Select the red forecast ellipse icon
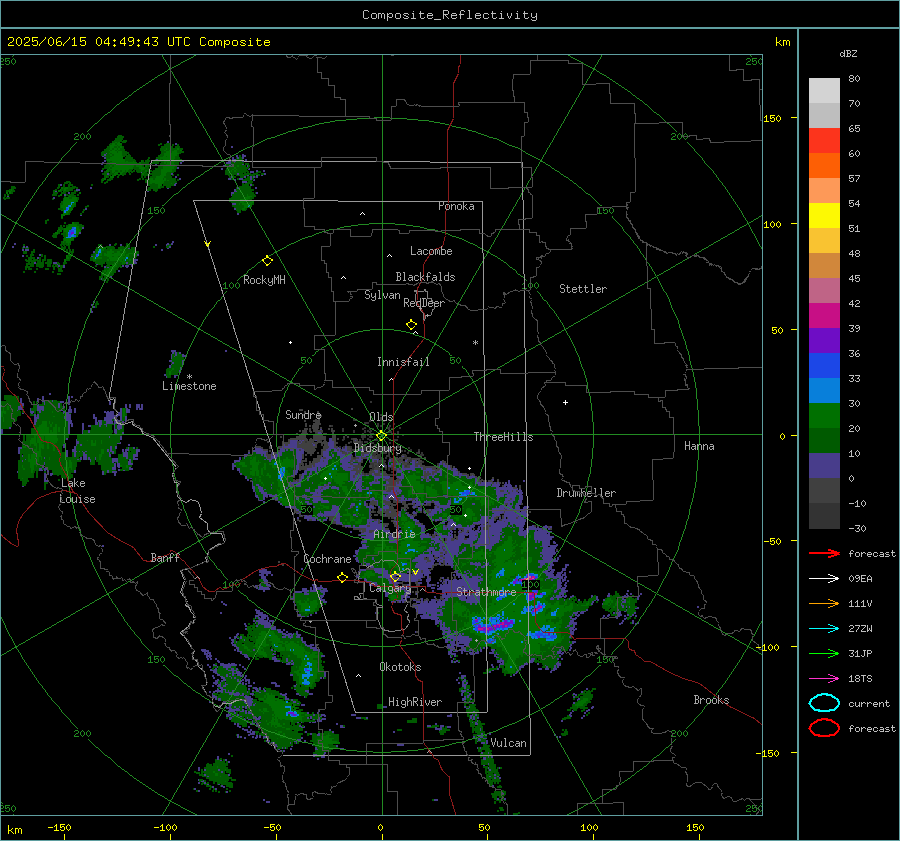Screen dimensions: 900x841 click(x=824, y=728)
